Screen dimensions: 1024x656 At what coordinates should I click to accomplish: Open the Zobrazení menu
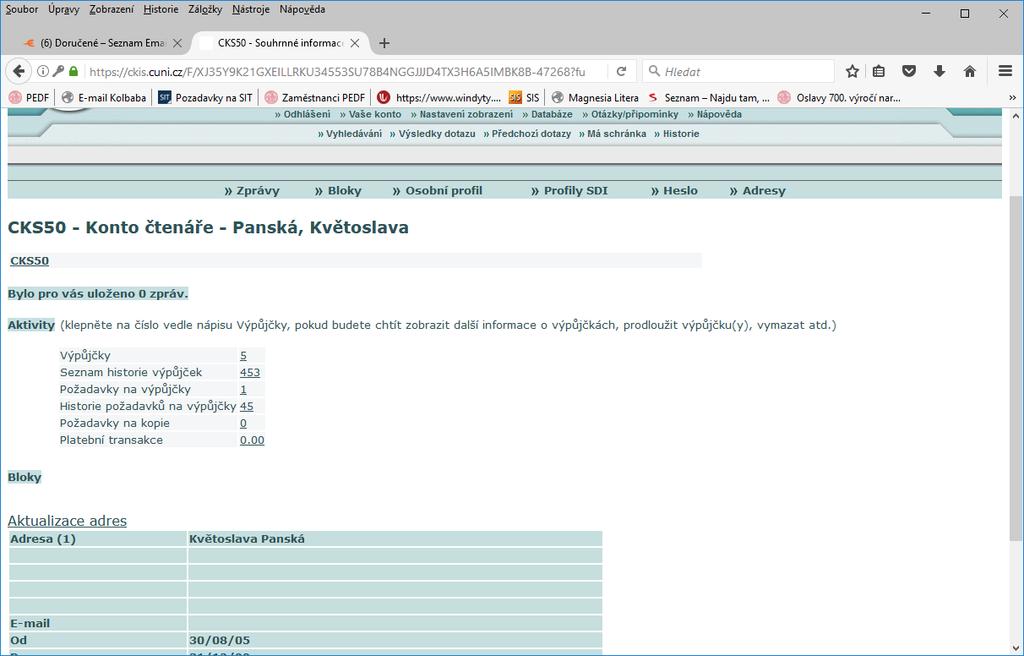(112, 9)
